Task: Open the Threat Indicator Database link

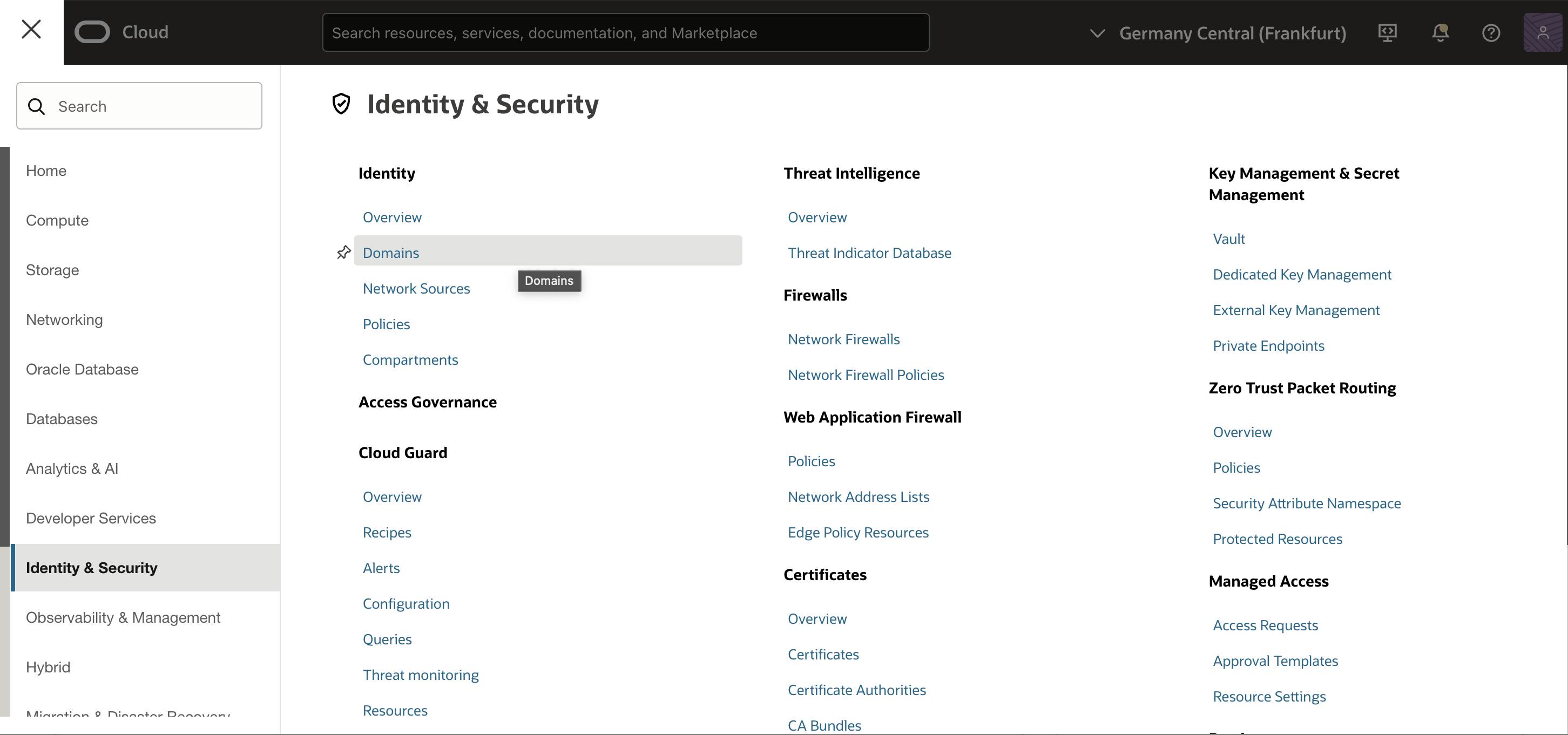Action: click(x=869, y=252)
